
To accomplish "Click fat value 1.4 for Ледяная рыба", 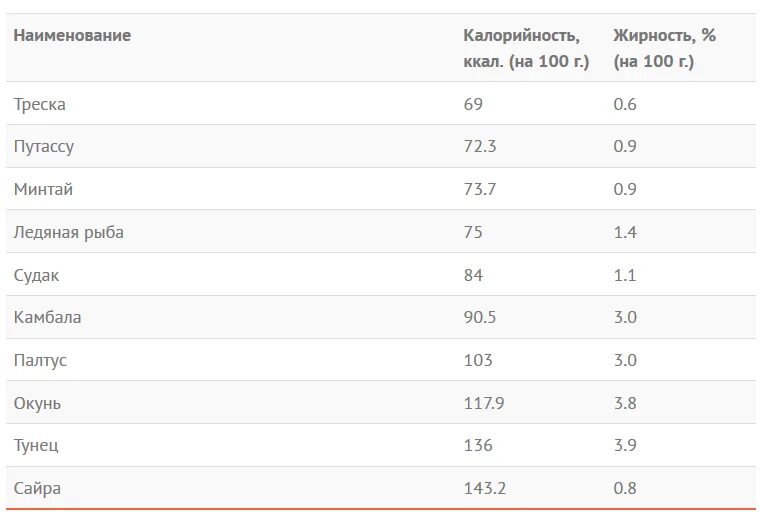I will pos(625,232).
